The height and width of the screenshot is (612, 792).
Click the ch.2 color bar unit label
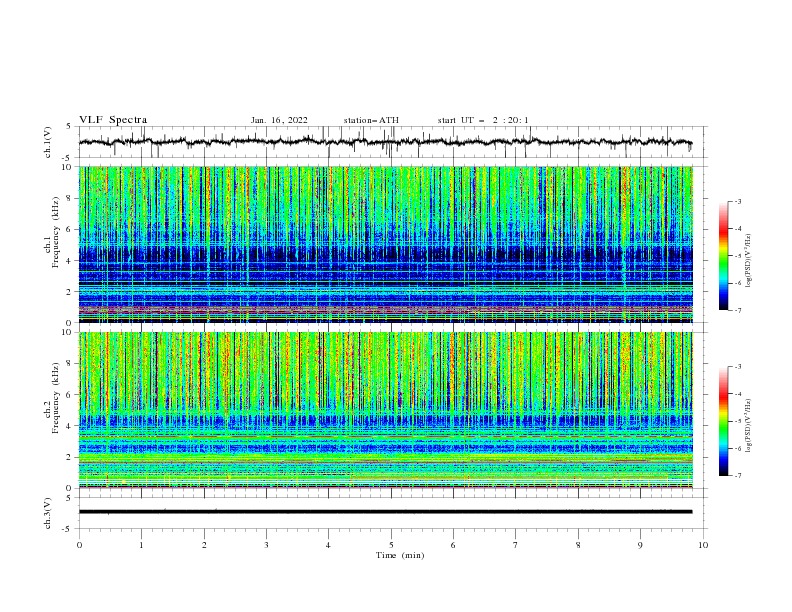[x=748, y=425]
